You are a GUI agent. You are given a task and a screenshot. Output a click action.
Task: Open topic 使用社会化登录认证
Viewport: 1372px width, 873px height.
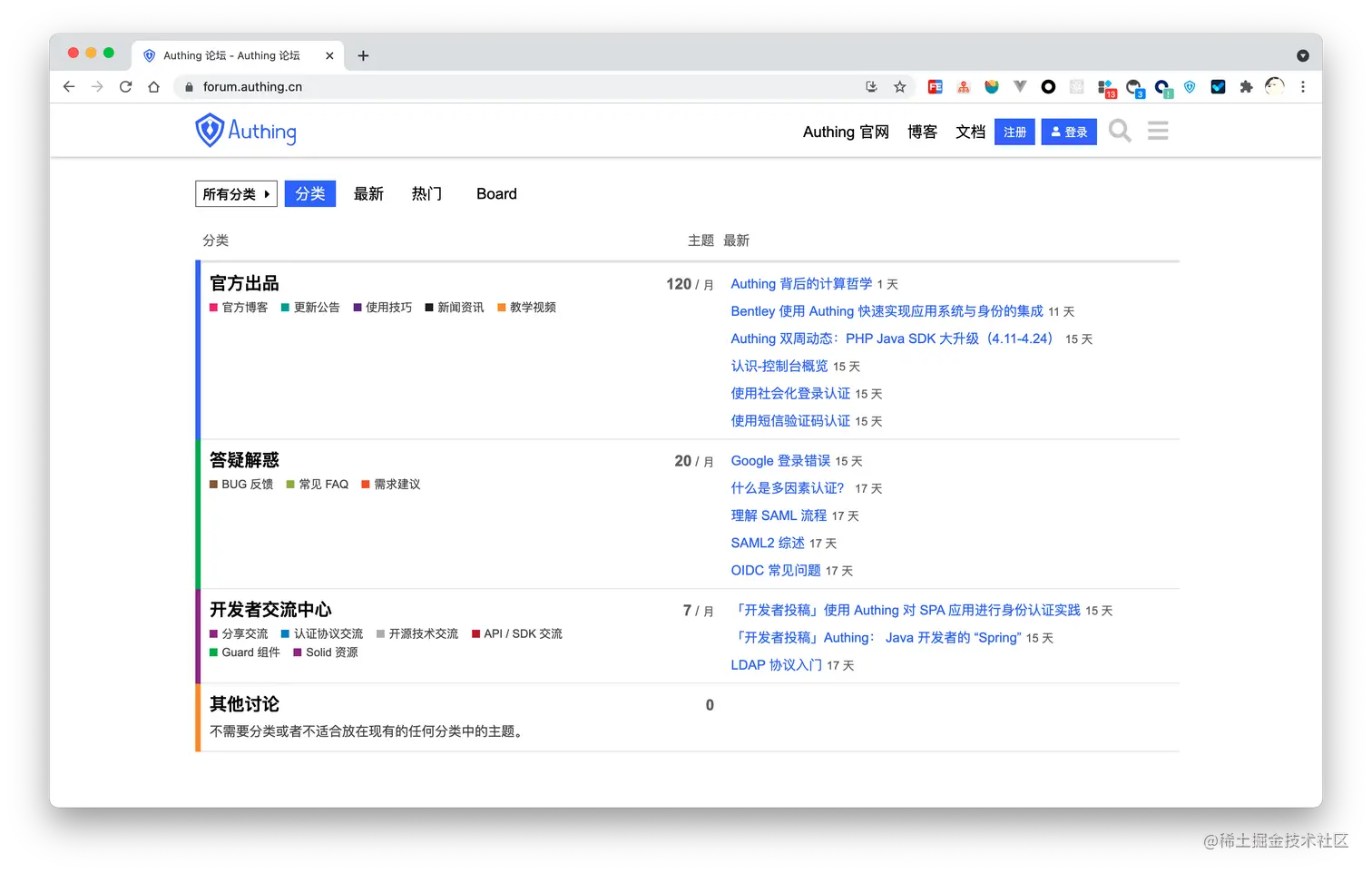point(790,393)
